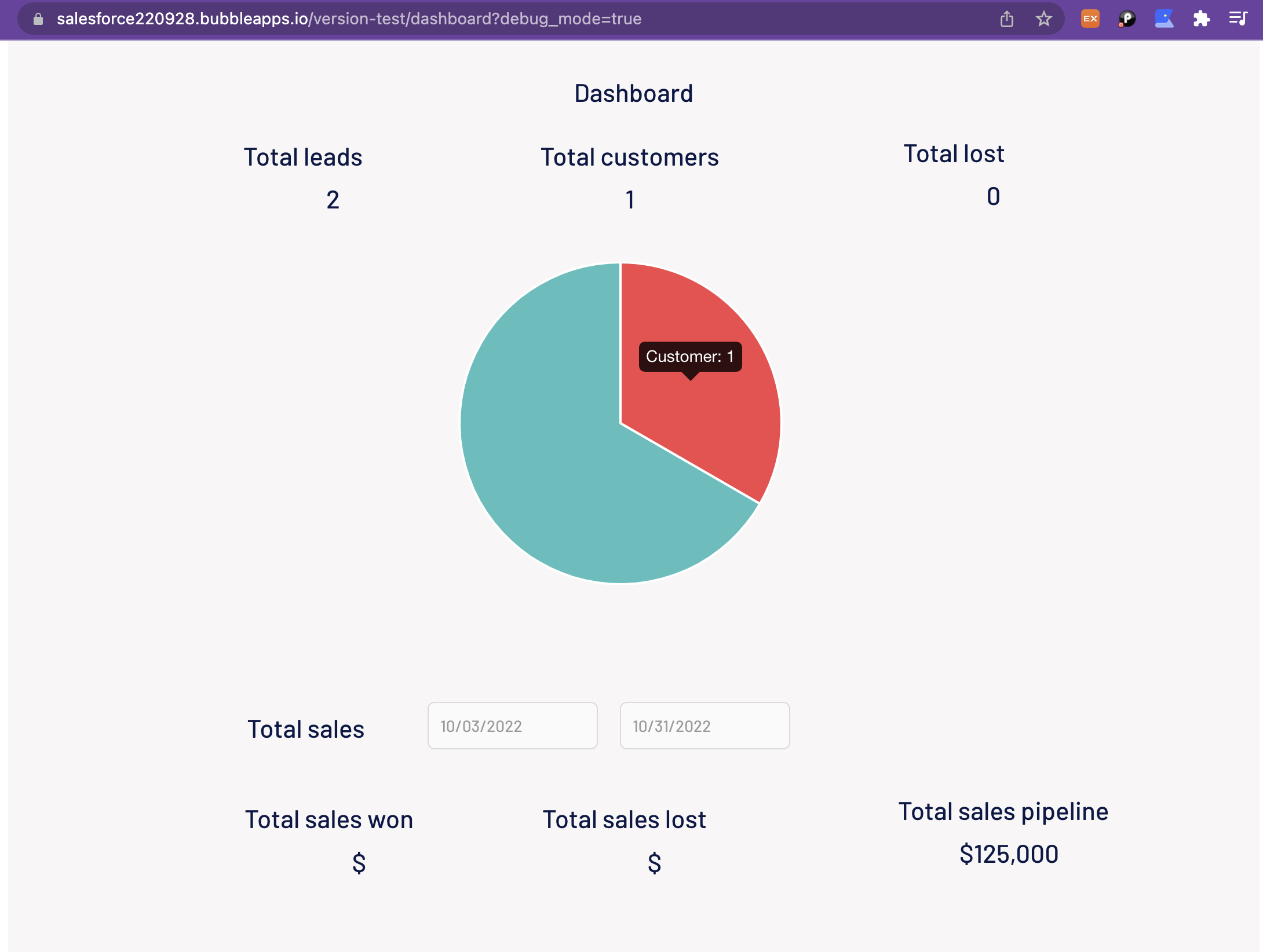This screenshot has width=1263, height=952.
Task: Click the red Customer pie slice
Action: click(x=713, y=429)
